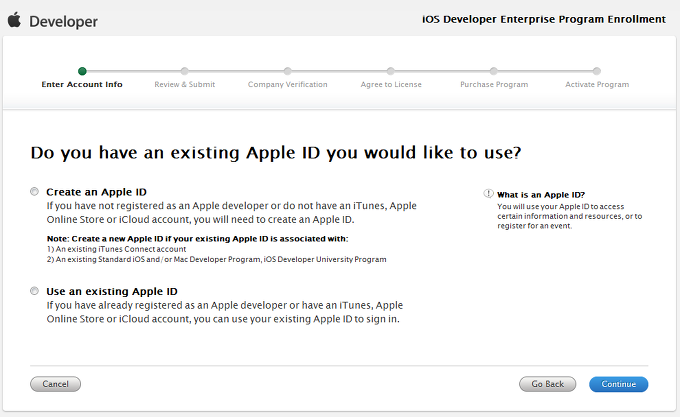This screenshot has height=417, width=680.
Task: Click the progress dot above Activate Program
Action: click(x=597, y=71)
